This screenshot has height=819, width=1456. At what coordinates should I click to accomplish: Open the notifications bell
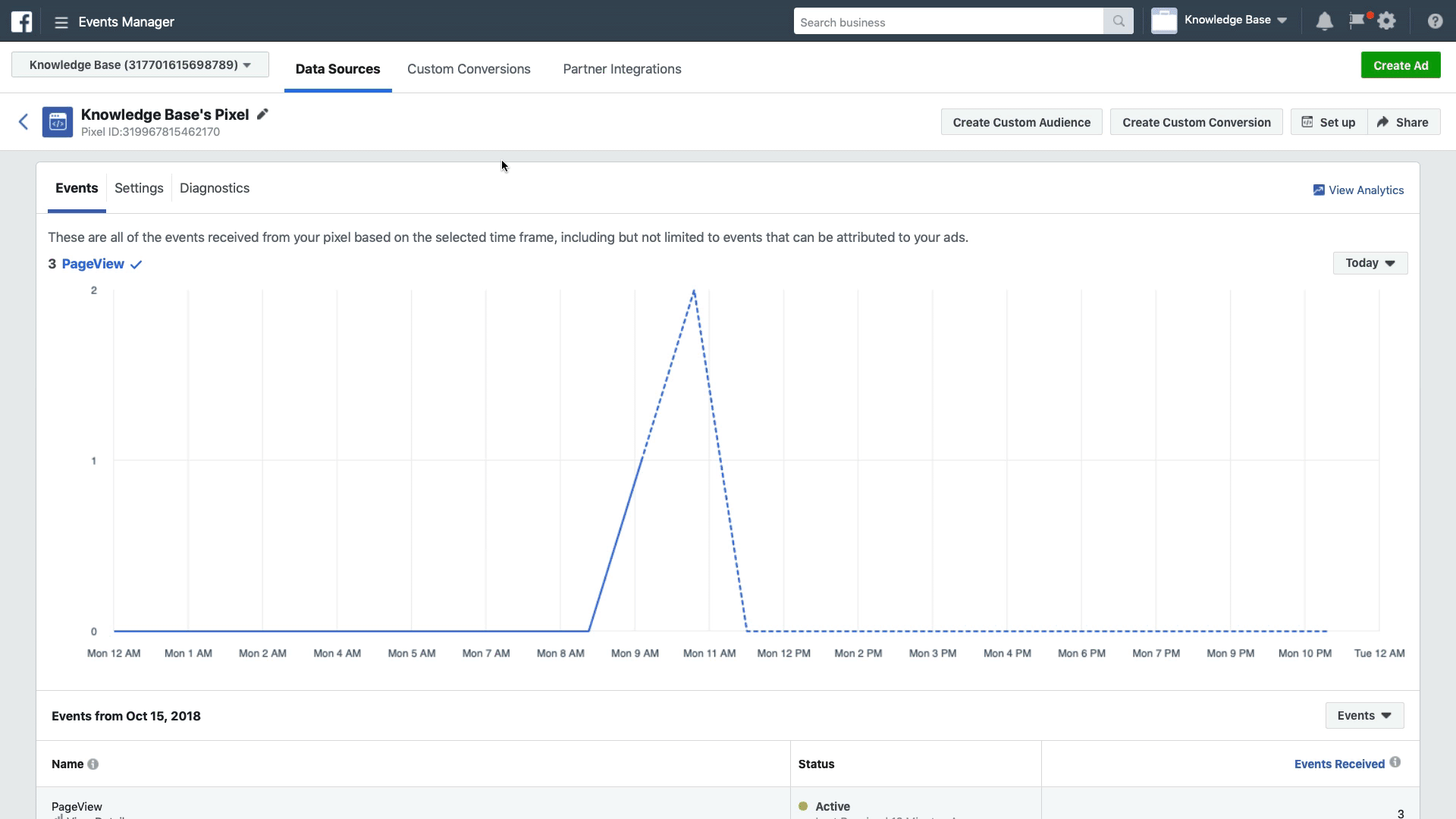(1324, 21)
